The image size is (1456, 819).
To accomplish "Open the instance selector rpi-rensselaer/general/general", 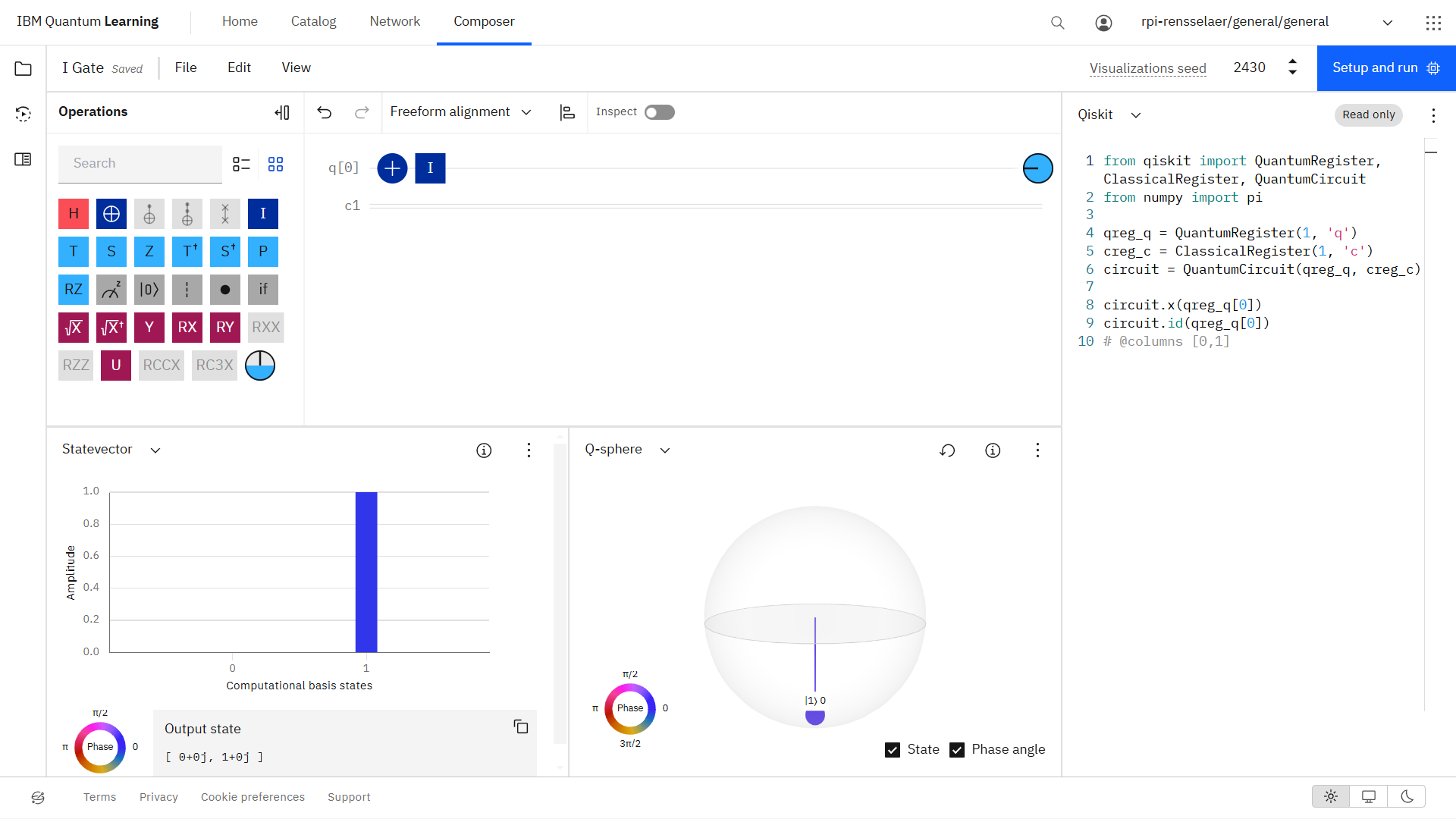I will click(1266, 22).
